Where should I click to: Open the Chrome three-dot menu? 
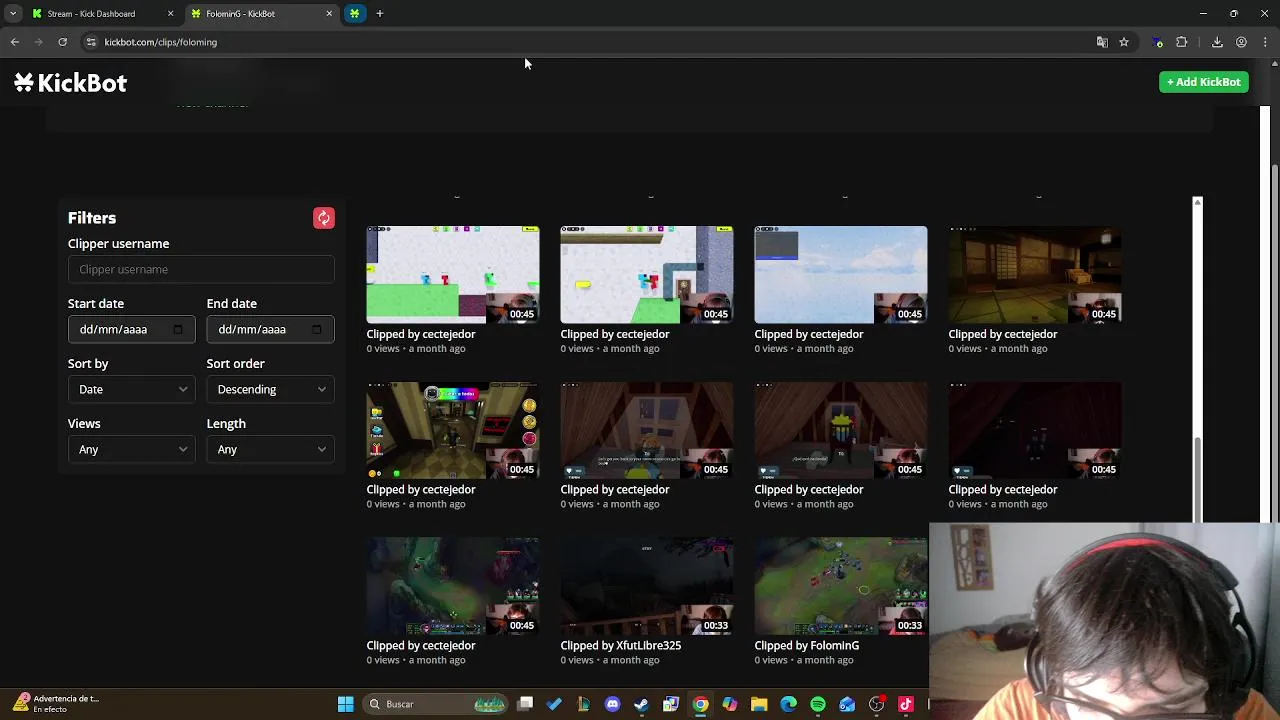tap(1265, 42)
